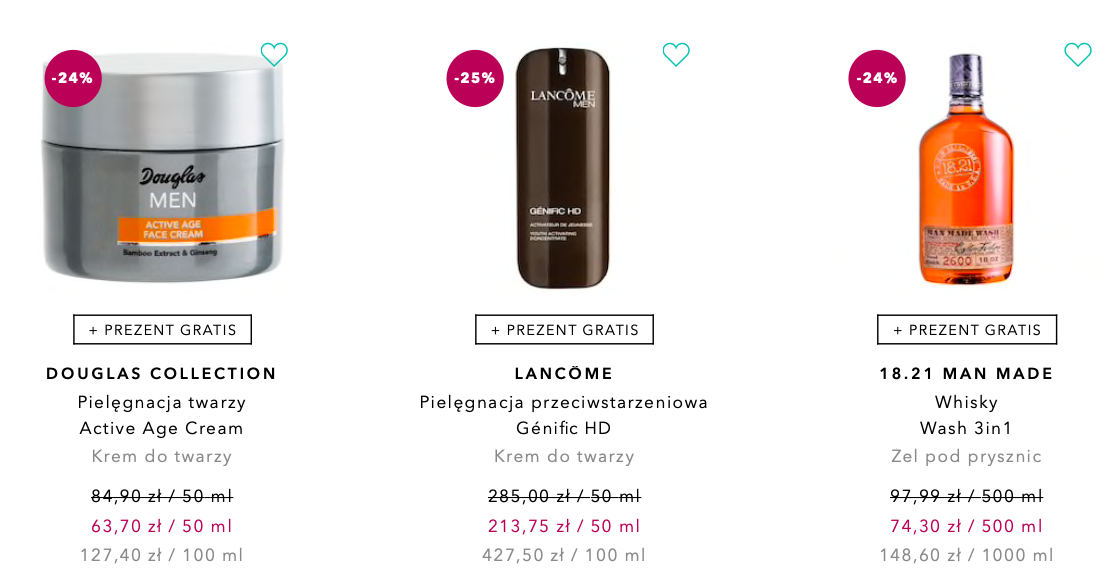Open Lancôme Men Génific HD bottle image
1118x572 pixels.
point(563,168)
